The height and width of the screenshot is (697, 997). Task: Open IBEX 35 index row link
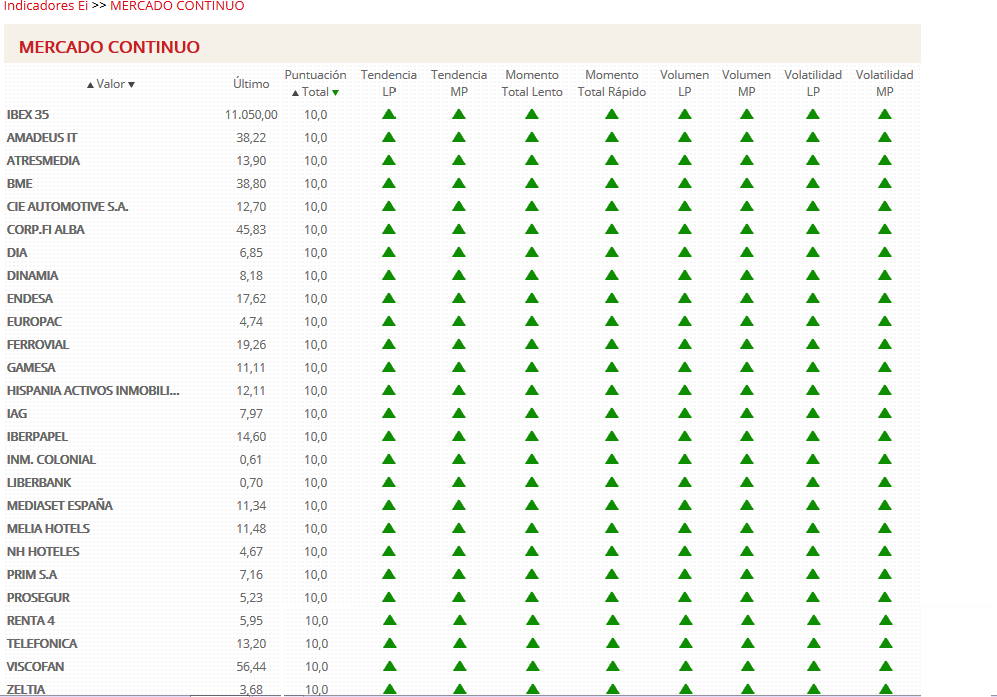point(28,114)
